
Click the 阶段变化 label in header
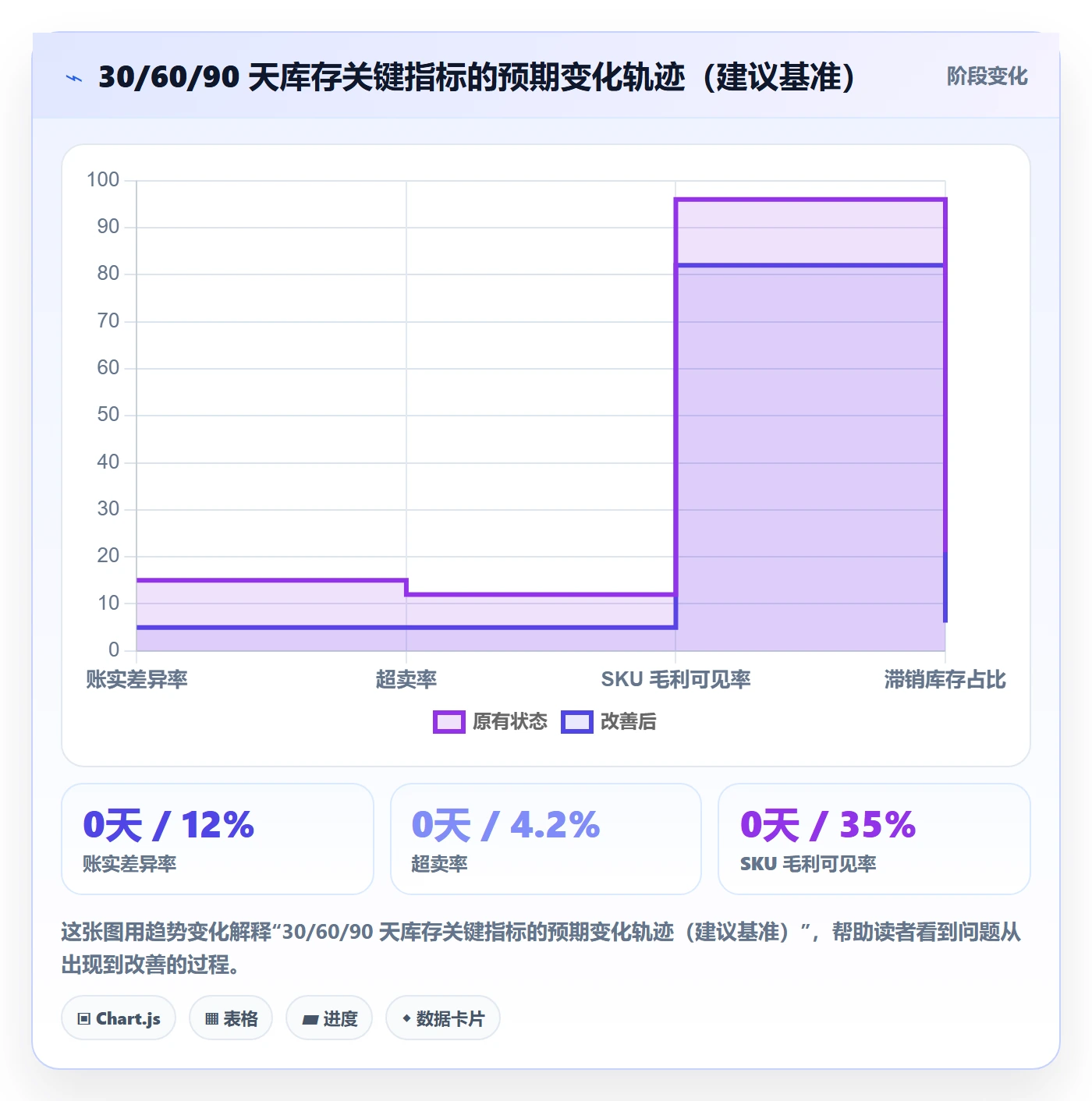pos(987,76)
